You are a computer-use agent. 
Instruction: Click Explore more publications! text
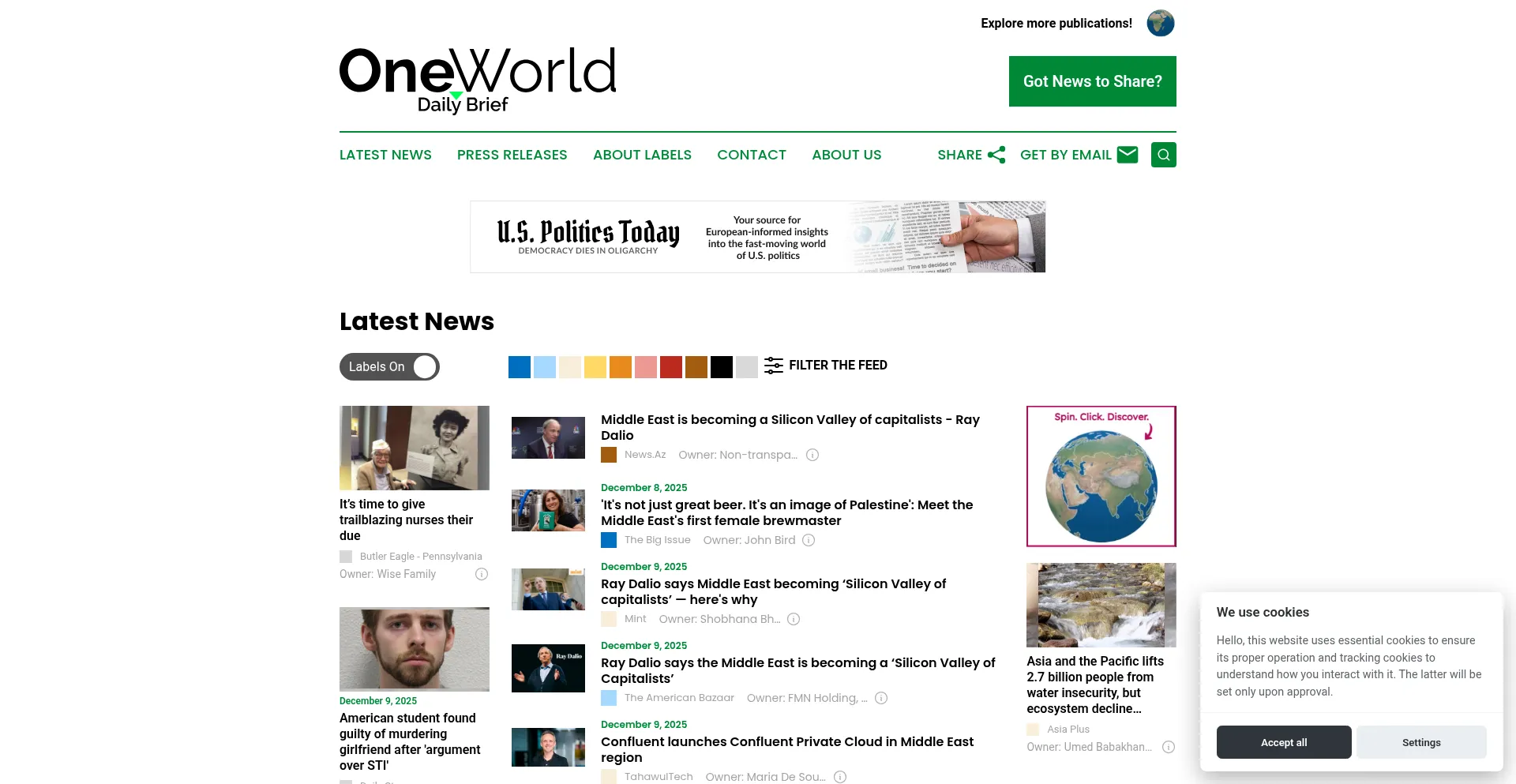[1056, 23]
